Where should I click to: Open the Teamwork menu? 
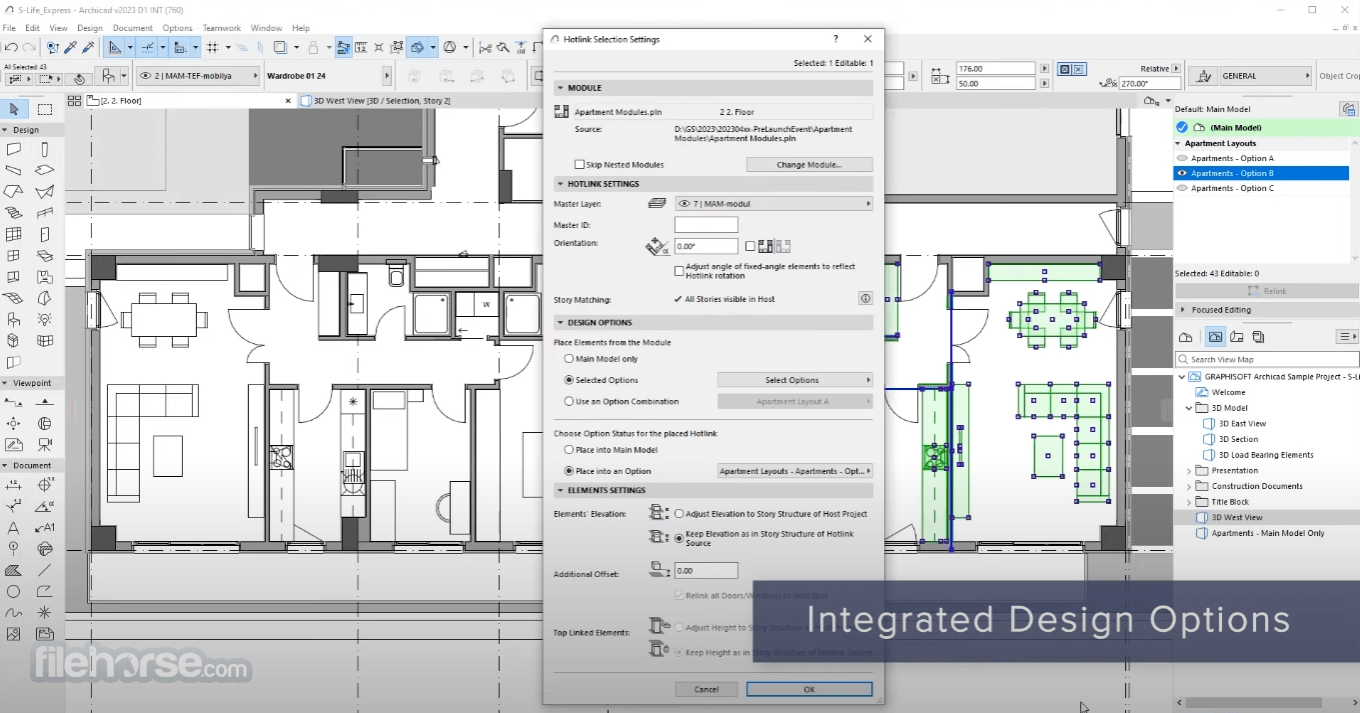(222, 28)
